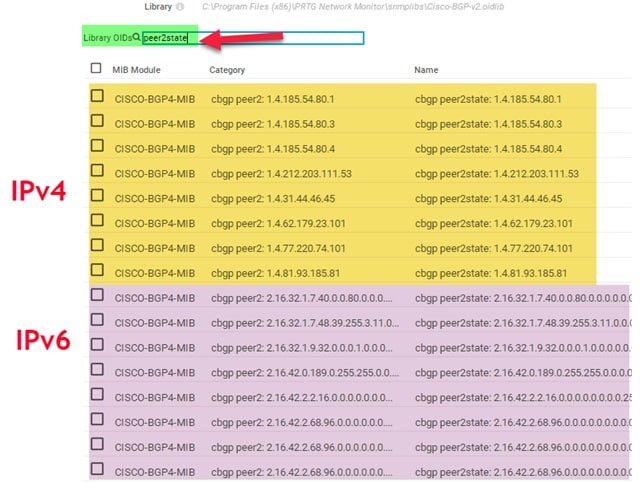Viewport: 643px width, 487px height.
Task: Click CISCO-BGP4-MIB in the 1.4.185.54.80.1 row
Action: (155, 99)
